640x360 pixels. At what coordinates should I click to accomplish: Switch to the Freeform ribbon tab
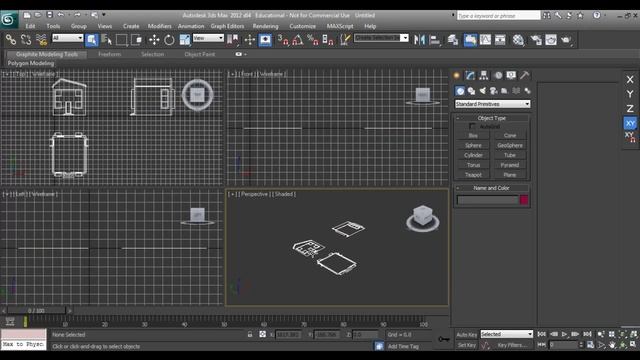point(109,54)
